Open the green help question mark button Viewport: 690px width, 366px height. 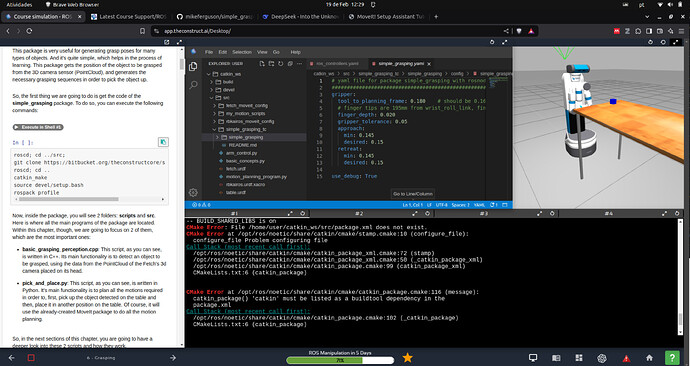coord(672,358)
